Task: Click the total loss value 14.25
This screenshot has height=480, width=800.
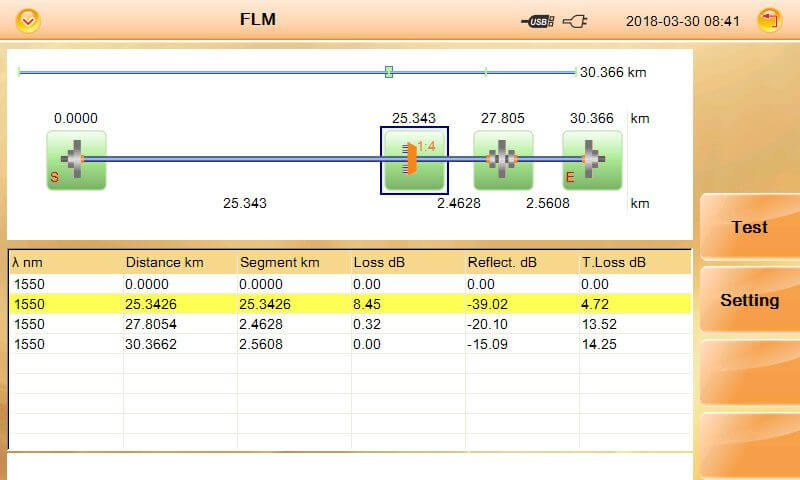Action: (599, 344)
